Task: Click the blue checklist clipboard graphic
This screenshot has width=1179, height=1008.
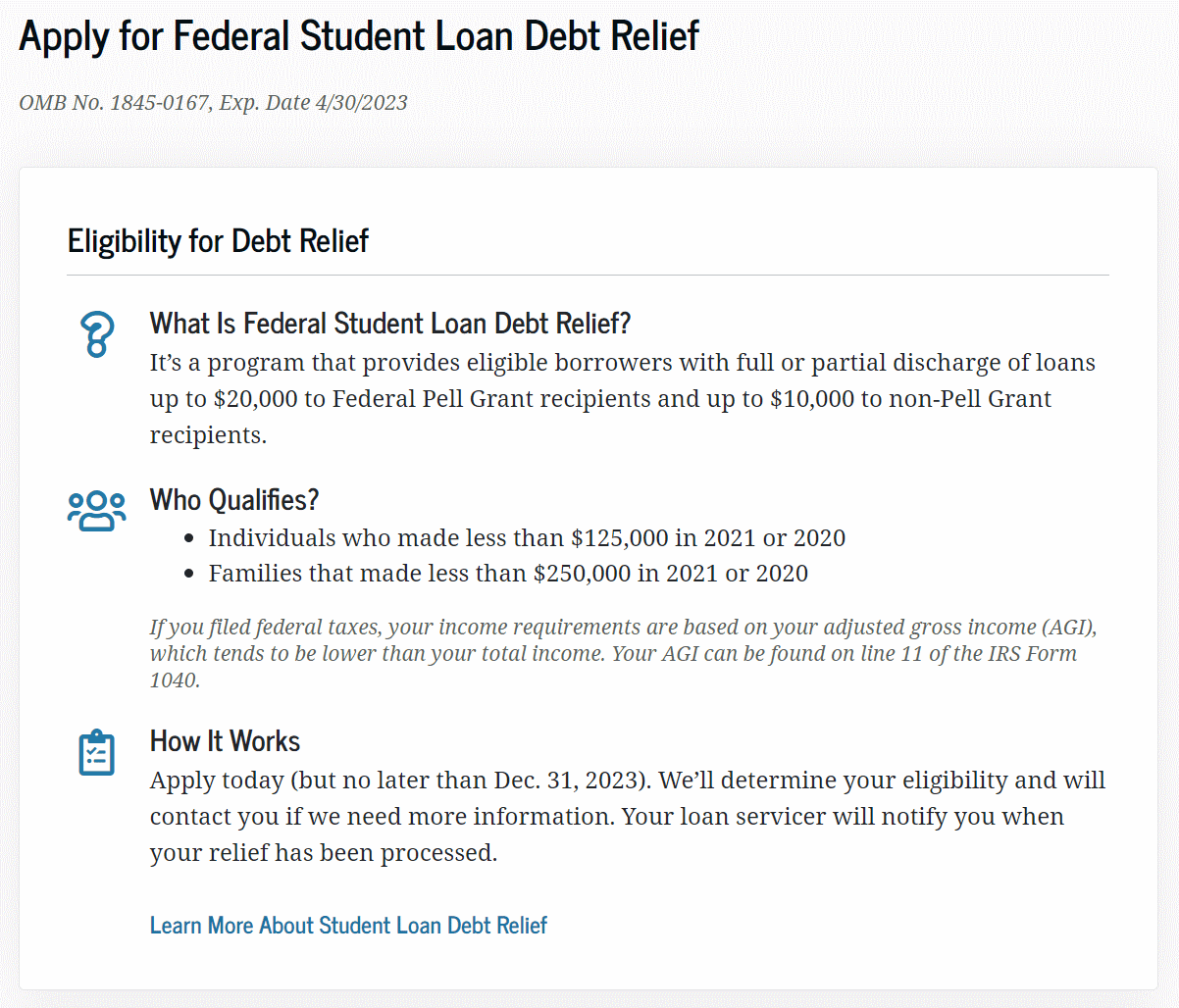Action: click(96, 752)
